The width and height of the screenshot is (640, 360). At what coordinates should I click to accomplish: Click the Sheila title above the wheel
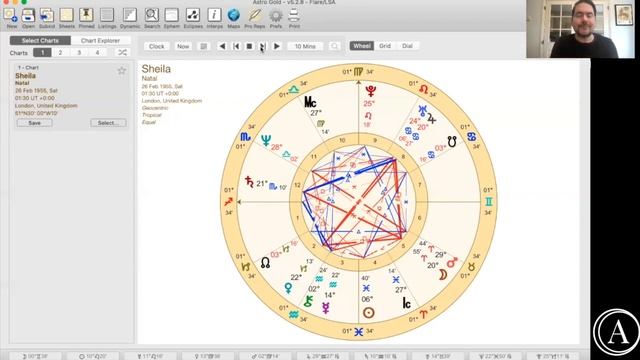tap(156, 69)
